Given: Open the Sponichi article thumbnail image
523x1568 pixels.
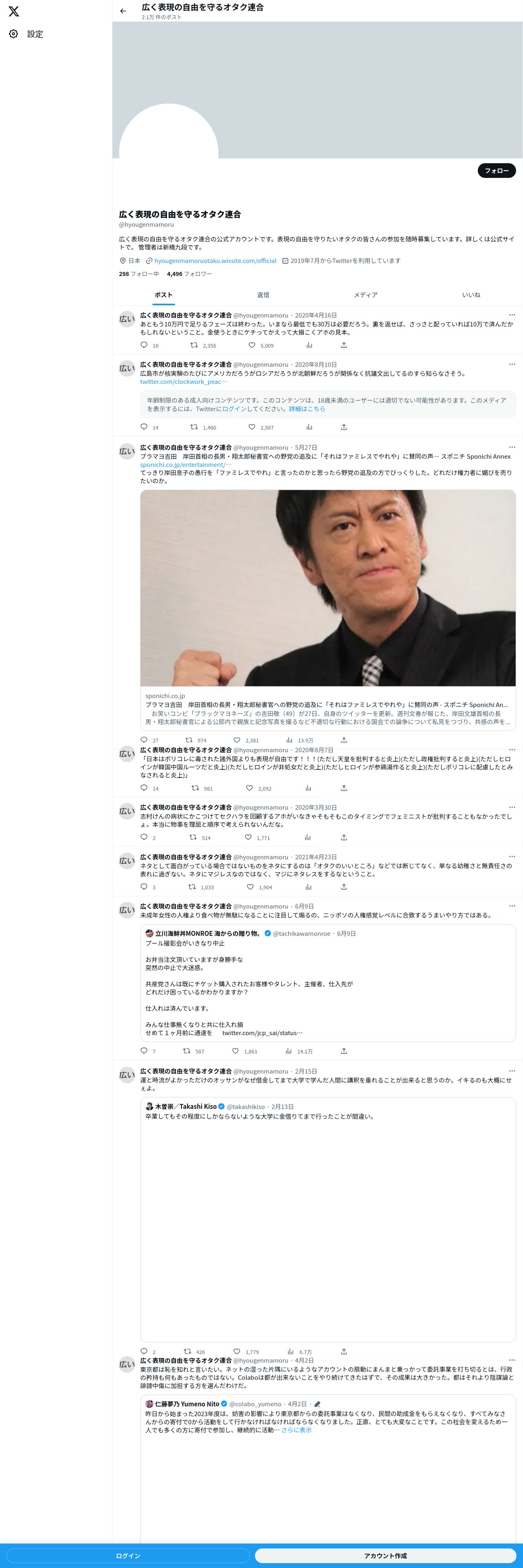Looking at the screenshot, I should (327, 588).
